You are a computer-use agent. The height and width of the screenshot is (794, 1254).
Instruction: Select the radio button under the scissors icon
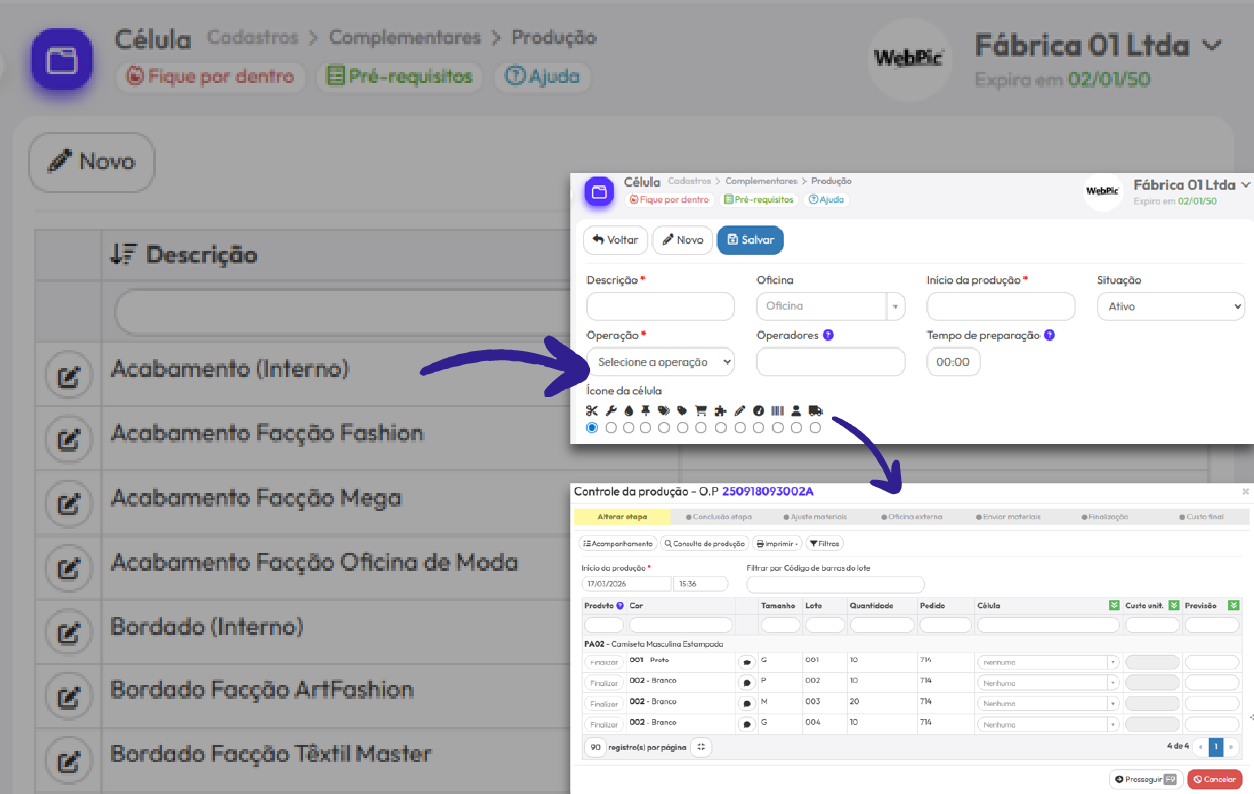592,428
